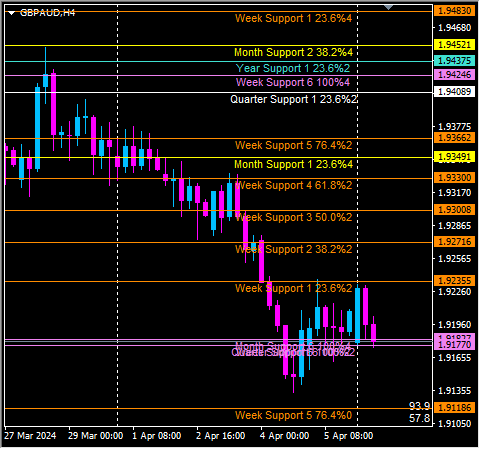Click the 1 Apr 08:00 time label
The height and width of the screenshot is (449, 480).
click(157, 436)
